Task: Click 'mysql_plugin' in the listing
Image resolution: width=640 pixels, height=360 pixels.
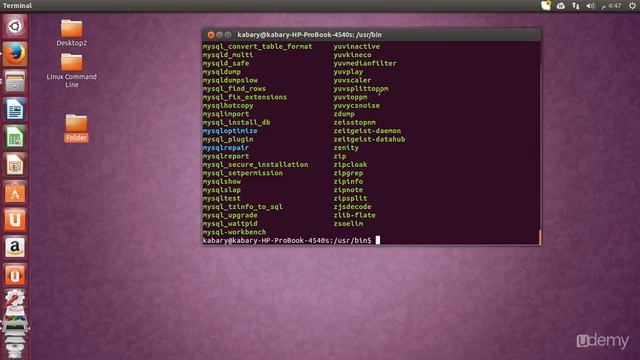Action: pos(228,139)
